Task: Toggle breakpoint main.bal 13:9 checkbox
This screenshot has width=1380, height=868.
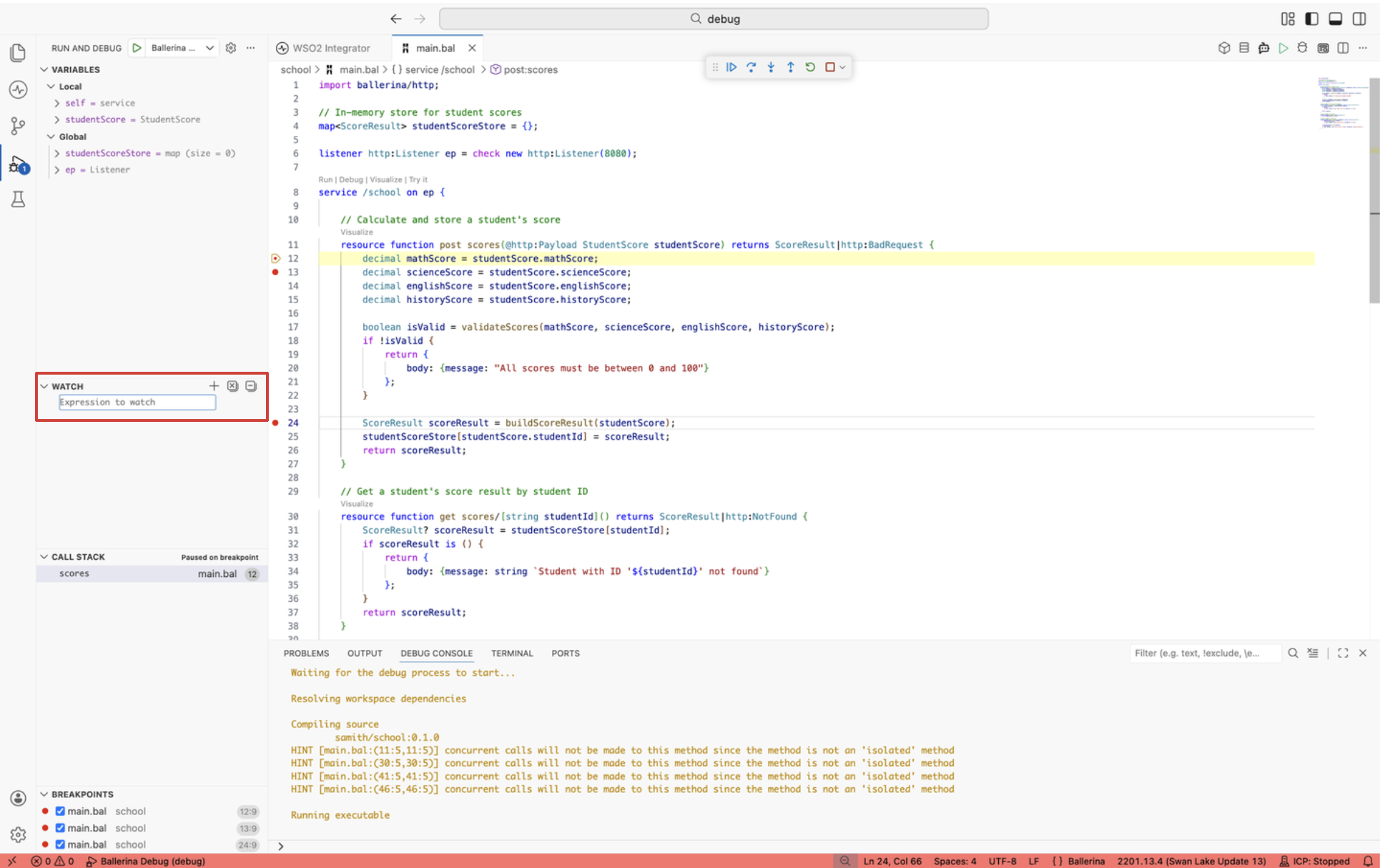Action: (x=60, y=828)
